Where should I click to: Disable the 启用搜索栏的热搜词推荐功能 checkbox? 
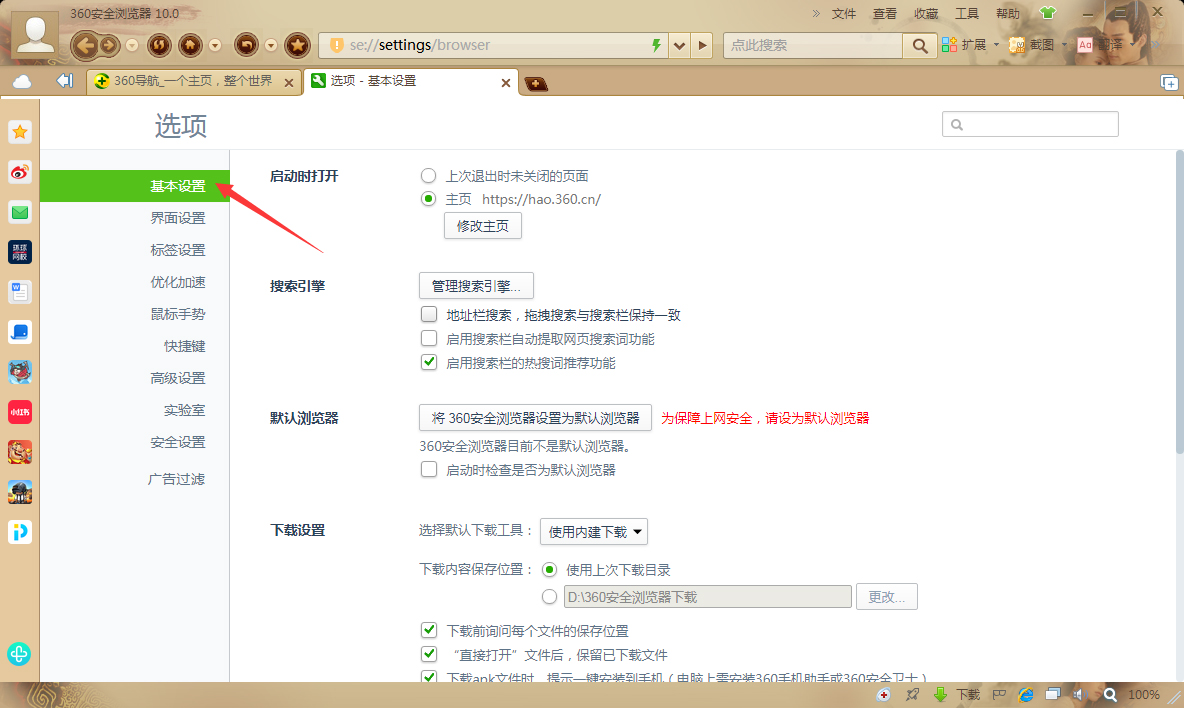428,362
